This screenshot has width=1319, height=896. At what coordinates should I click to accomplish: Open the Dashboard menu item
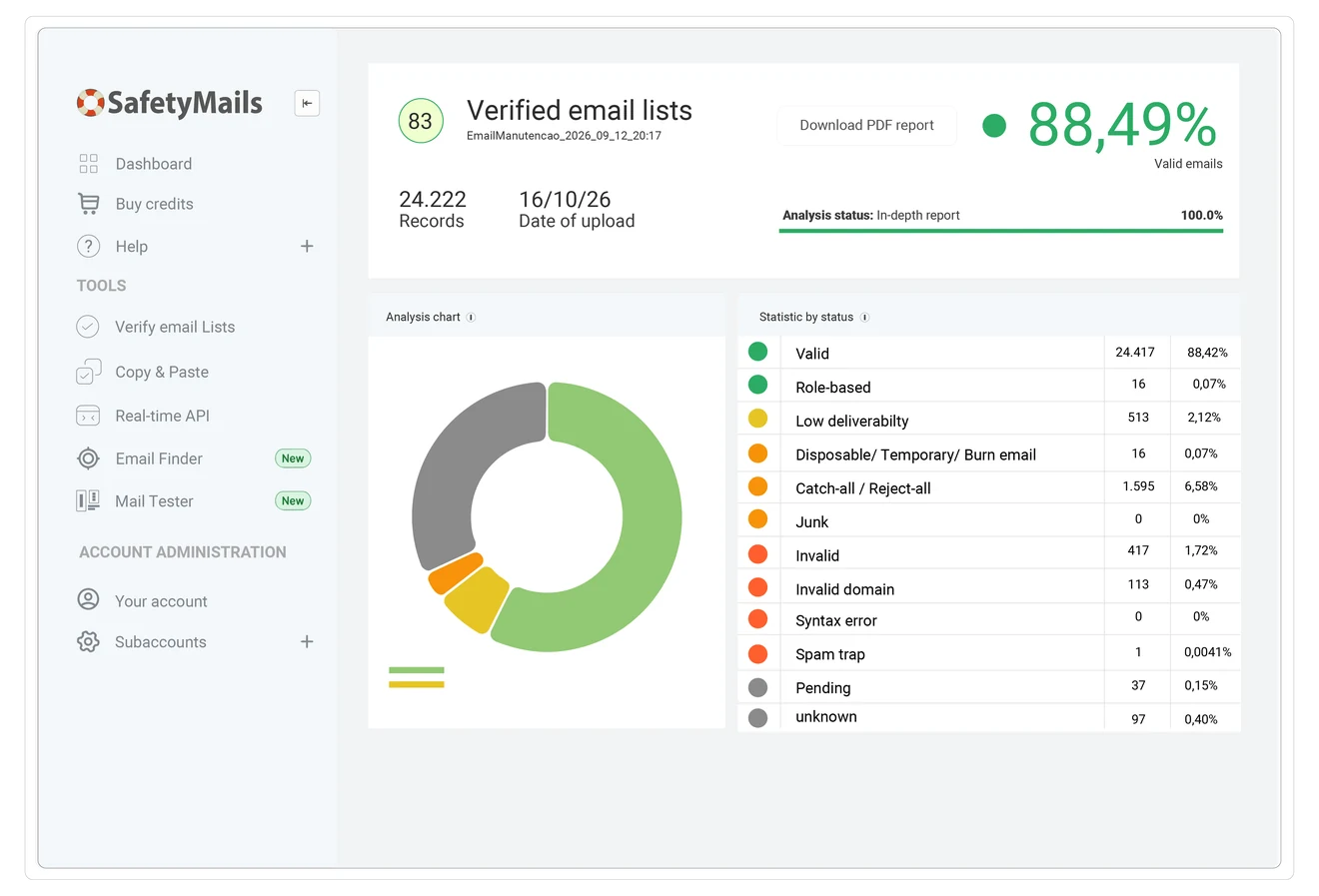coord(154,164)
